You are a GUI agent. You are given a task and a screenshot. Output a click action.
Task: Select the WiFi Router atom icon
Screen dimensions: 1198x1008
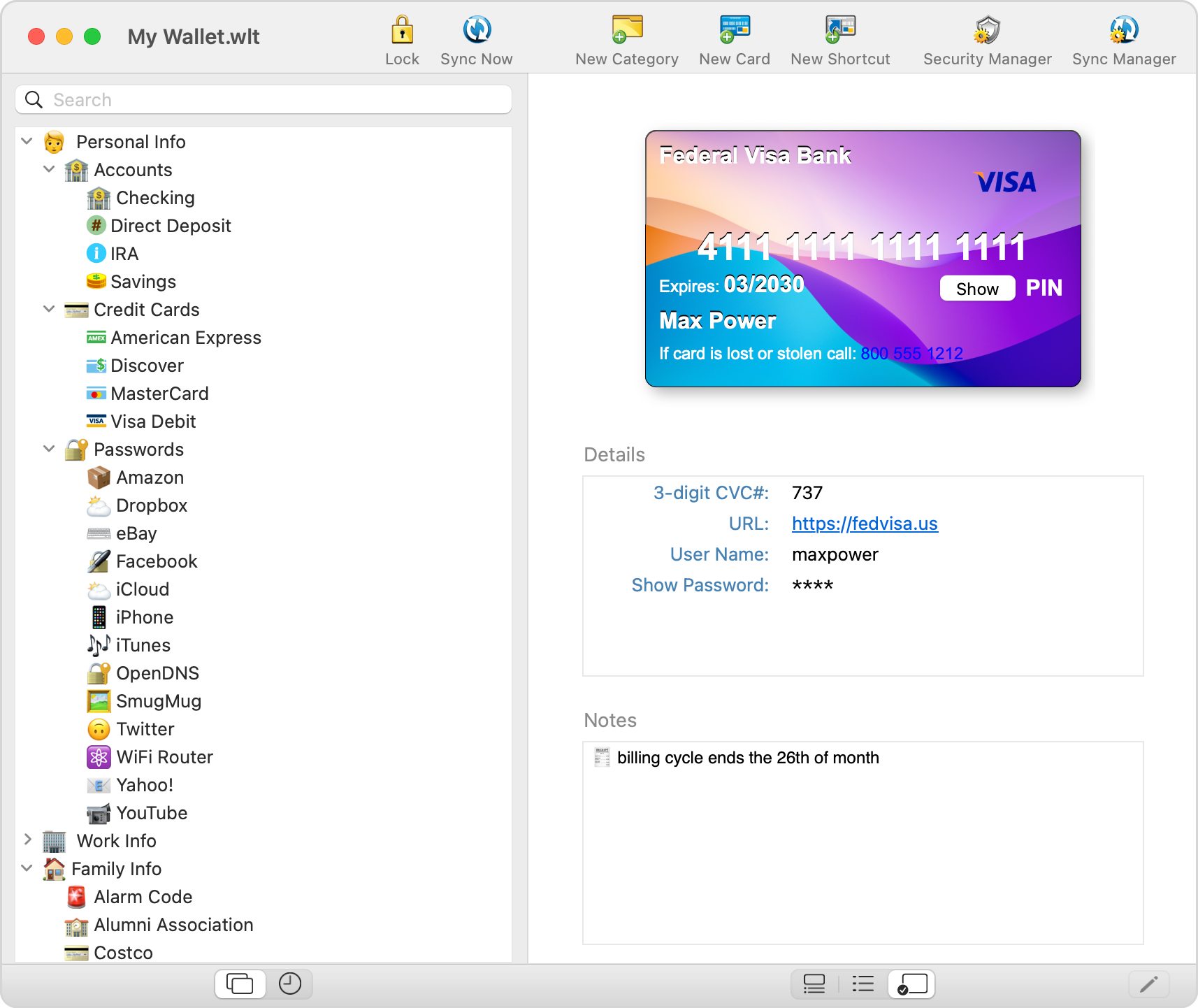(99, 757)
